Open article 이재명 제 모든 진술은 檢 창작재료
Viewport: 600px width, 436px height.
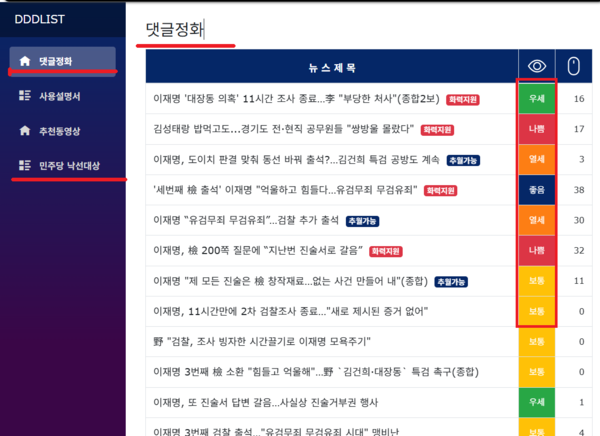[290, 281]
